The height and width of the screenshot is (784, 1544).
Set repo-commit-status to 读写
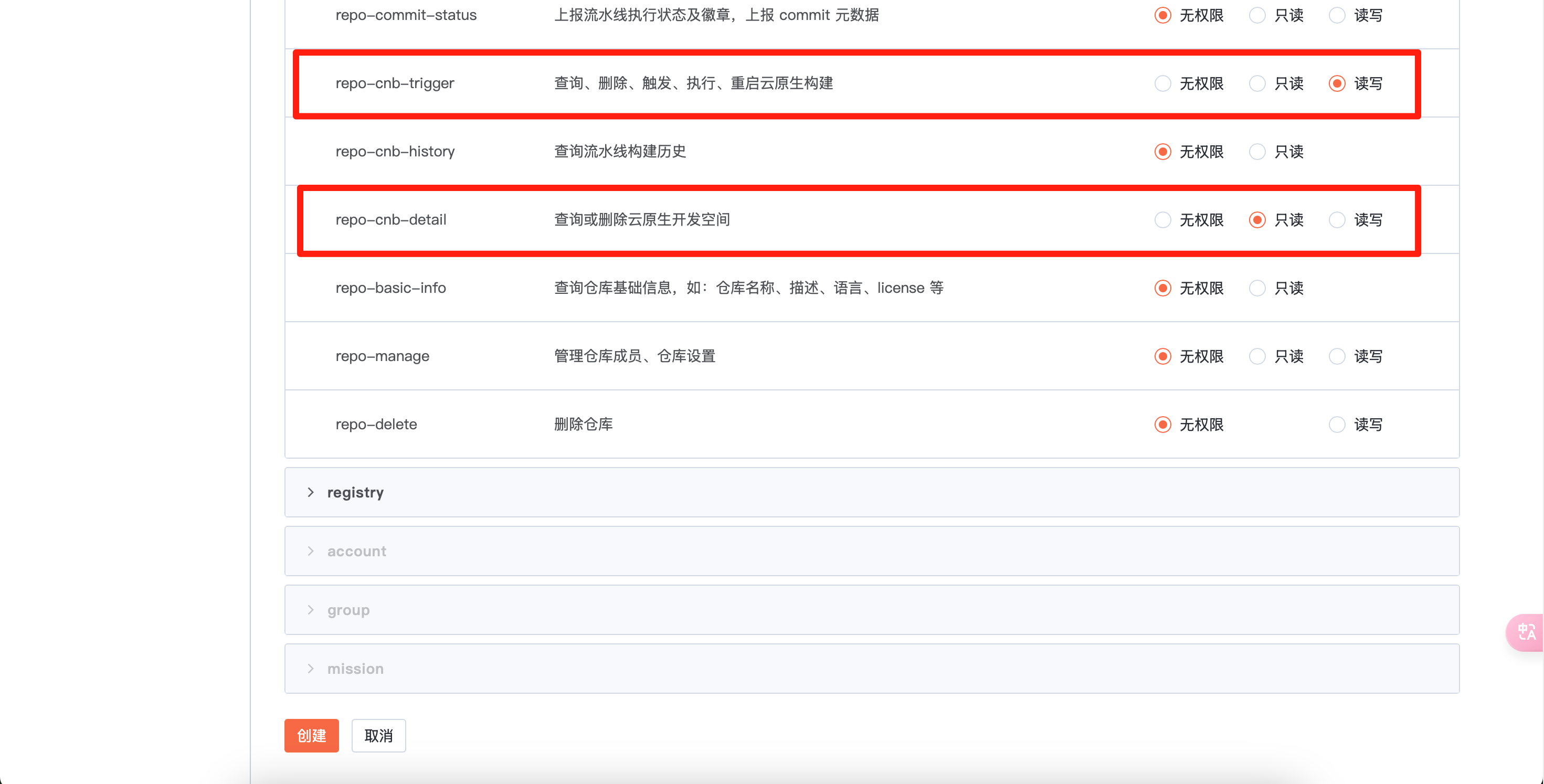pyautogui.click(x=1336, y=15)
